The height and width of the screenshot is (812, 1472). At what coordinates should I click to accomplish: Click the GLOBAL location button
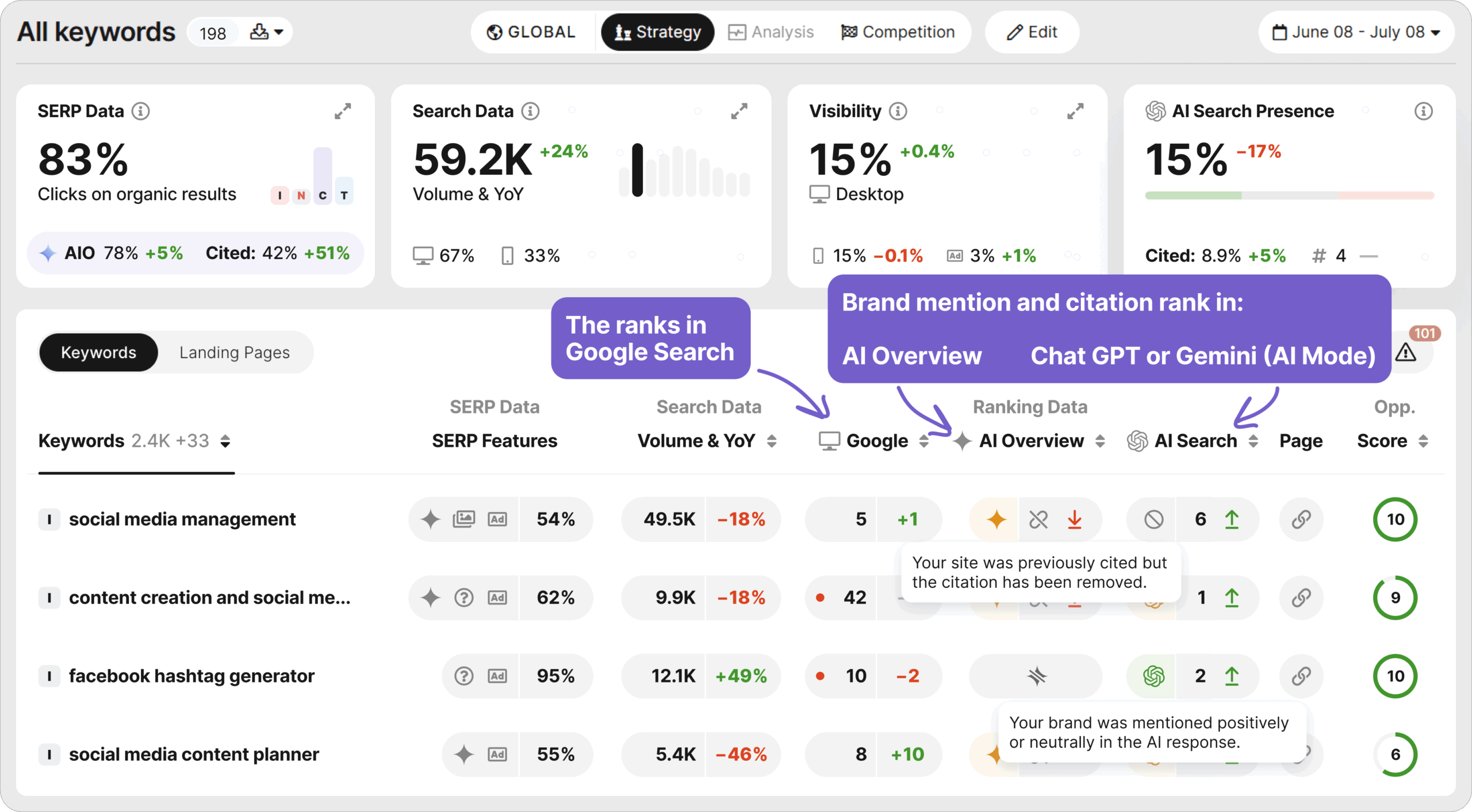pyautogui.click(x=531, y=32)
